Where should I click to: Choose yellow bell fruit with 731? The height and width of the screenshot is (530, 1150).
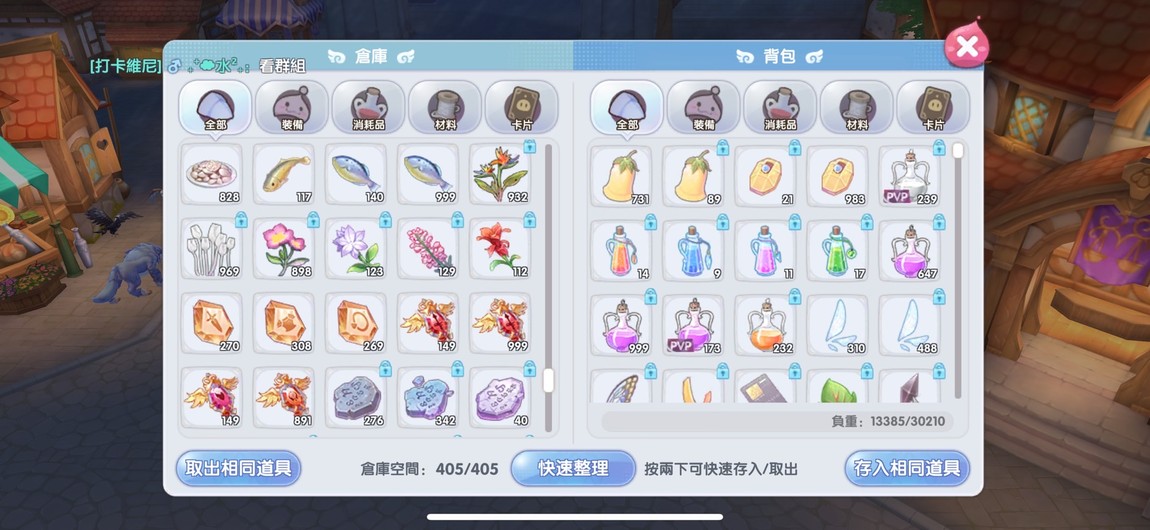tap(621, 176)
